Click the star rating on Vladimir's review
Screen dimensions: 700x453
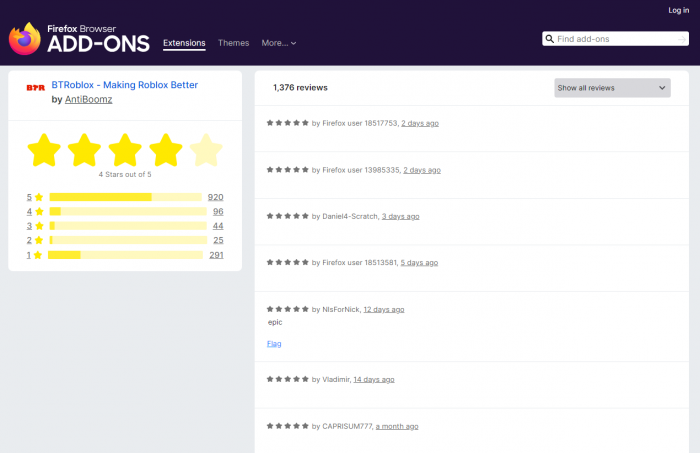click(288, 379)
